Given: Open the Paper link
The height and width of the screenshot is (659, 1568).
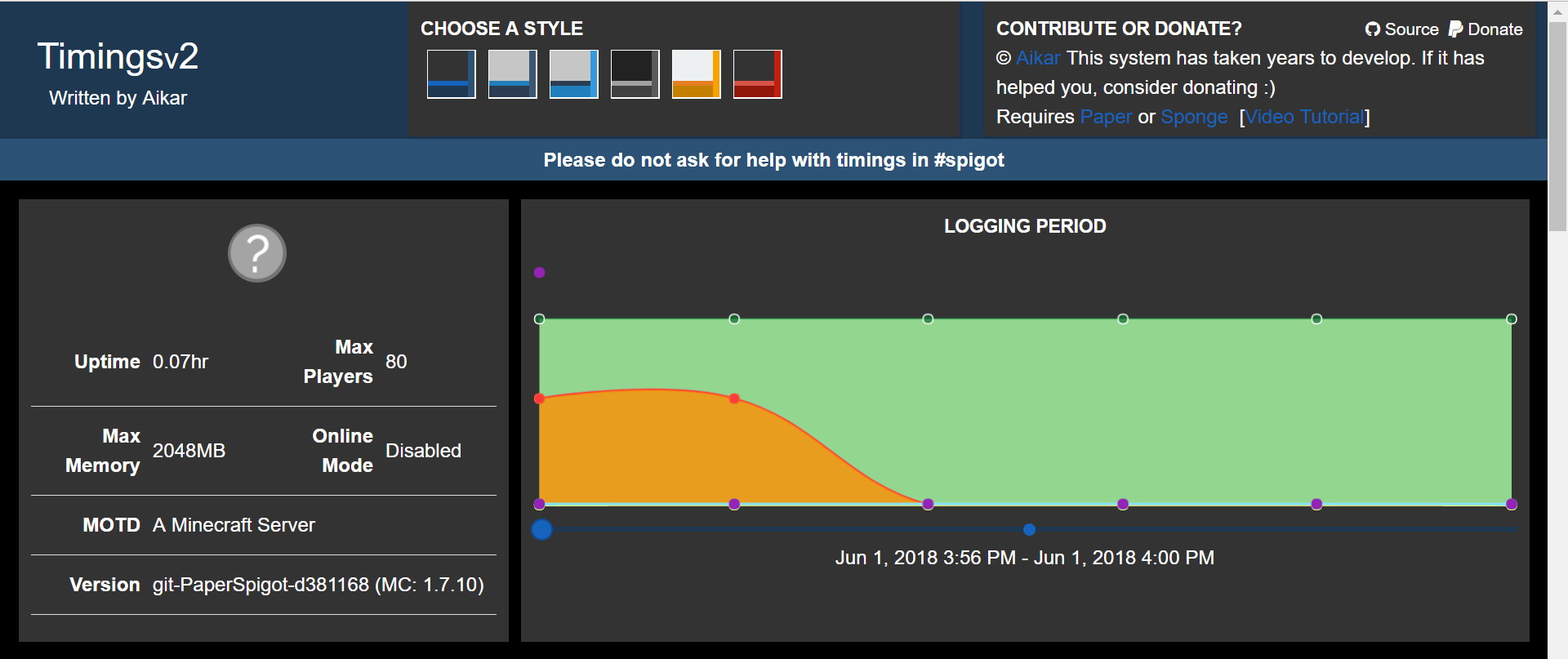Looking at the screenshot, I should click(1106, 117).
